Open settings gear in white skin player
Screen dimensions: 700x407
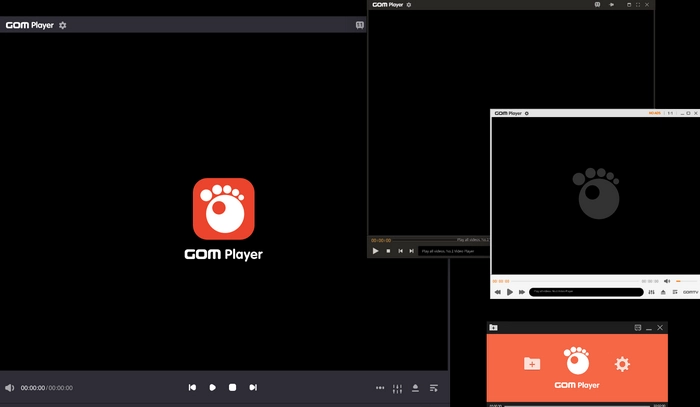[527, 113]
